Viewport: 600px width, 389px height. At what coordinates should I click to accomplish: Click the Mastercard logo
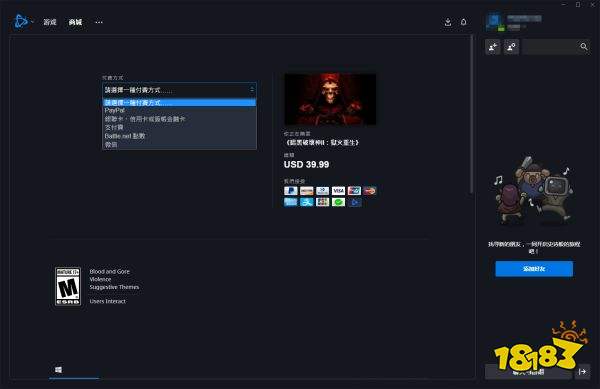tap(370, 190)
